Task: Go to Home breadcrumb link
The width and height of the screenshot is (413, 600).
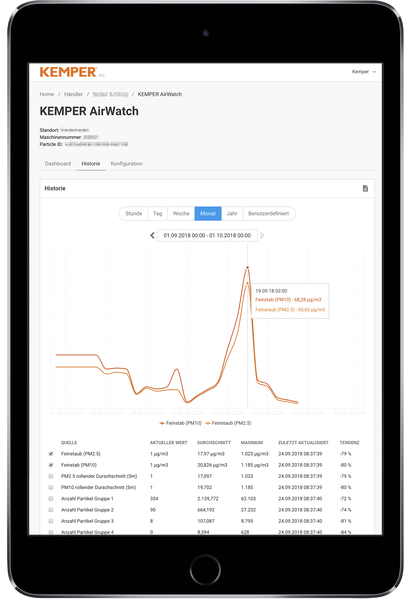Action: pos(47,94)
